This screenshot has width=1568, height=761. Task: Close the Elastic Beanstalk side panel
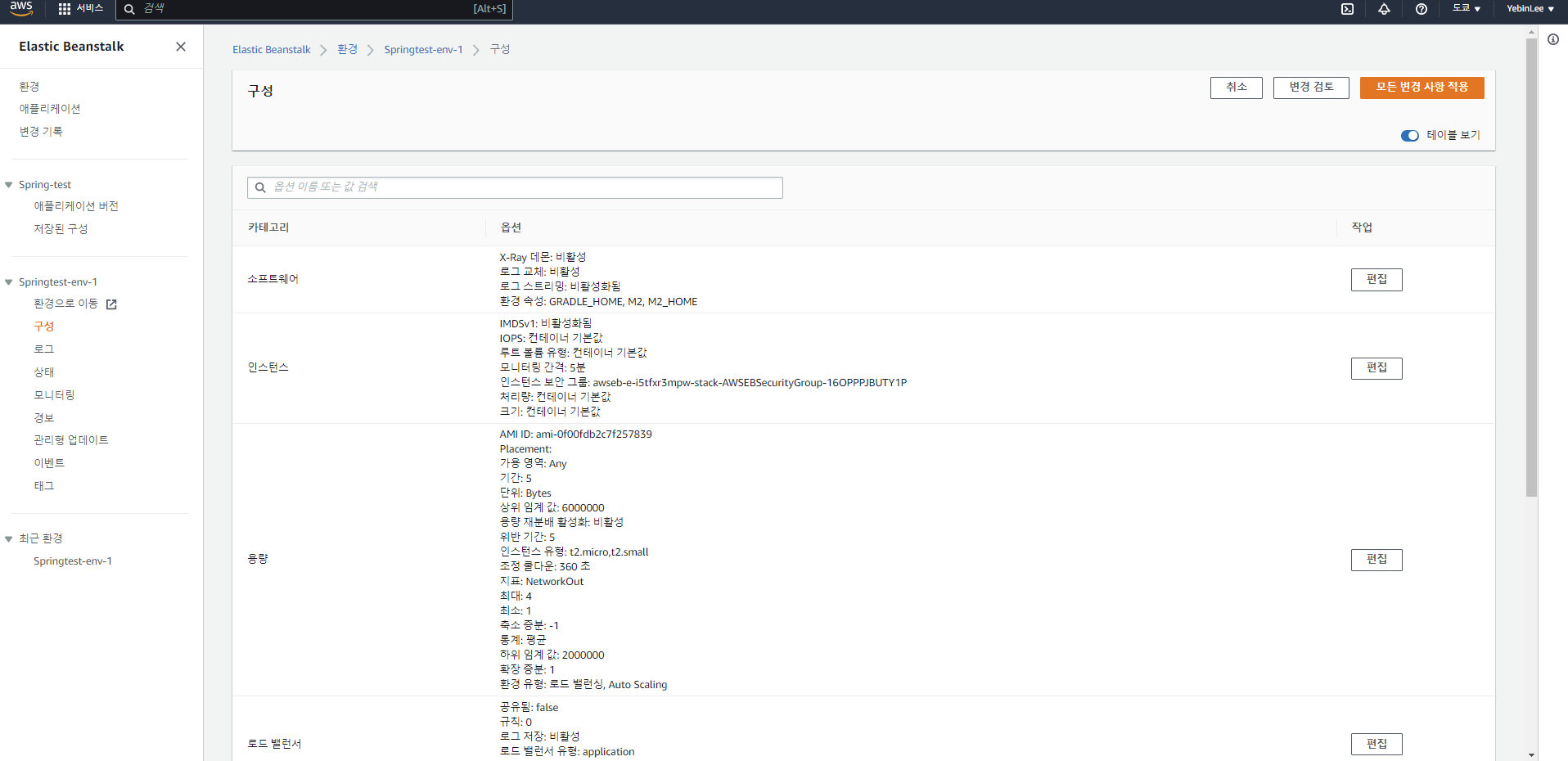(181, 47)
